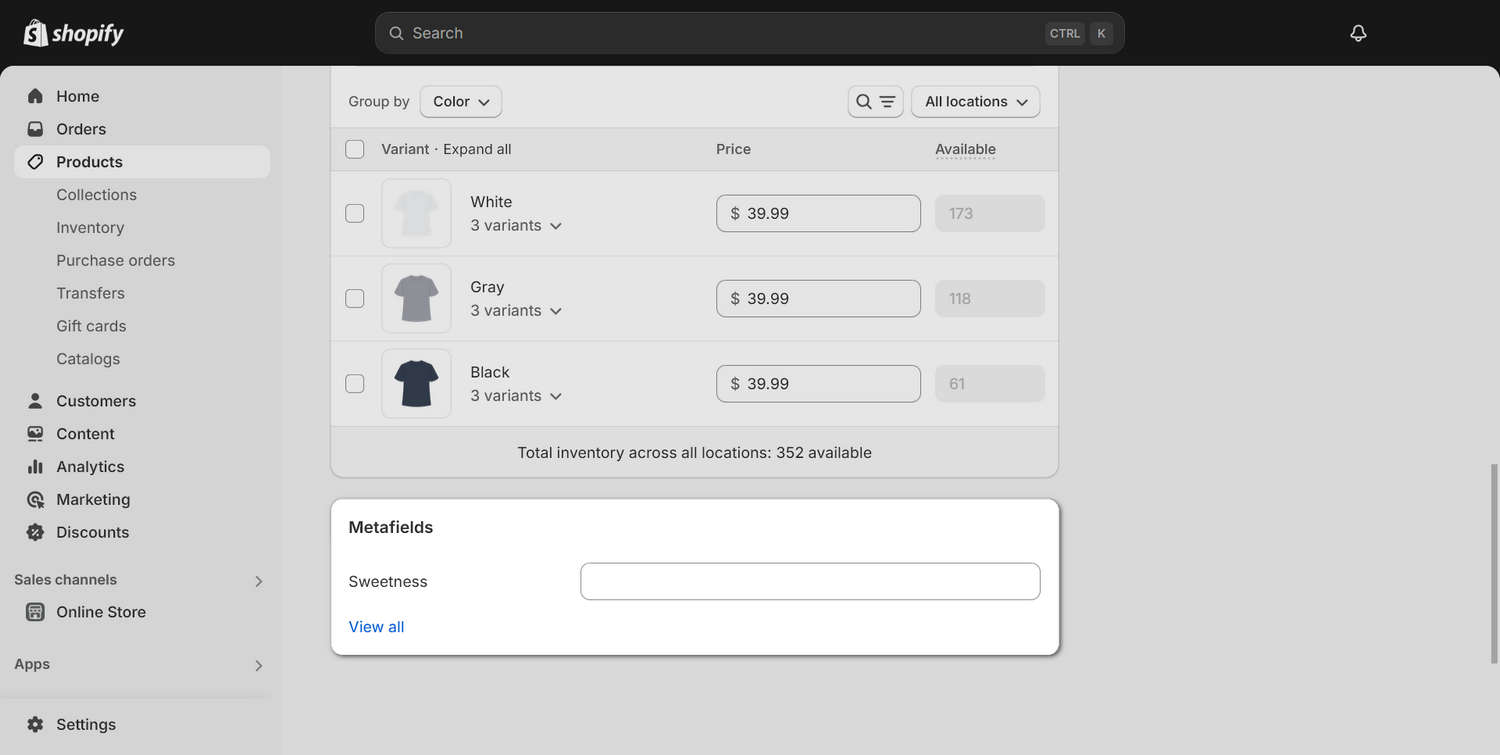This screenshot has height=755, width=1500.
Task: Click the Settings gear icon
Action: tap(35, 725)
